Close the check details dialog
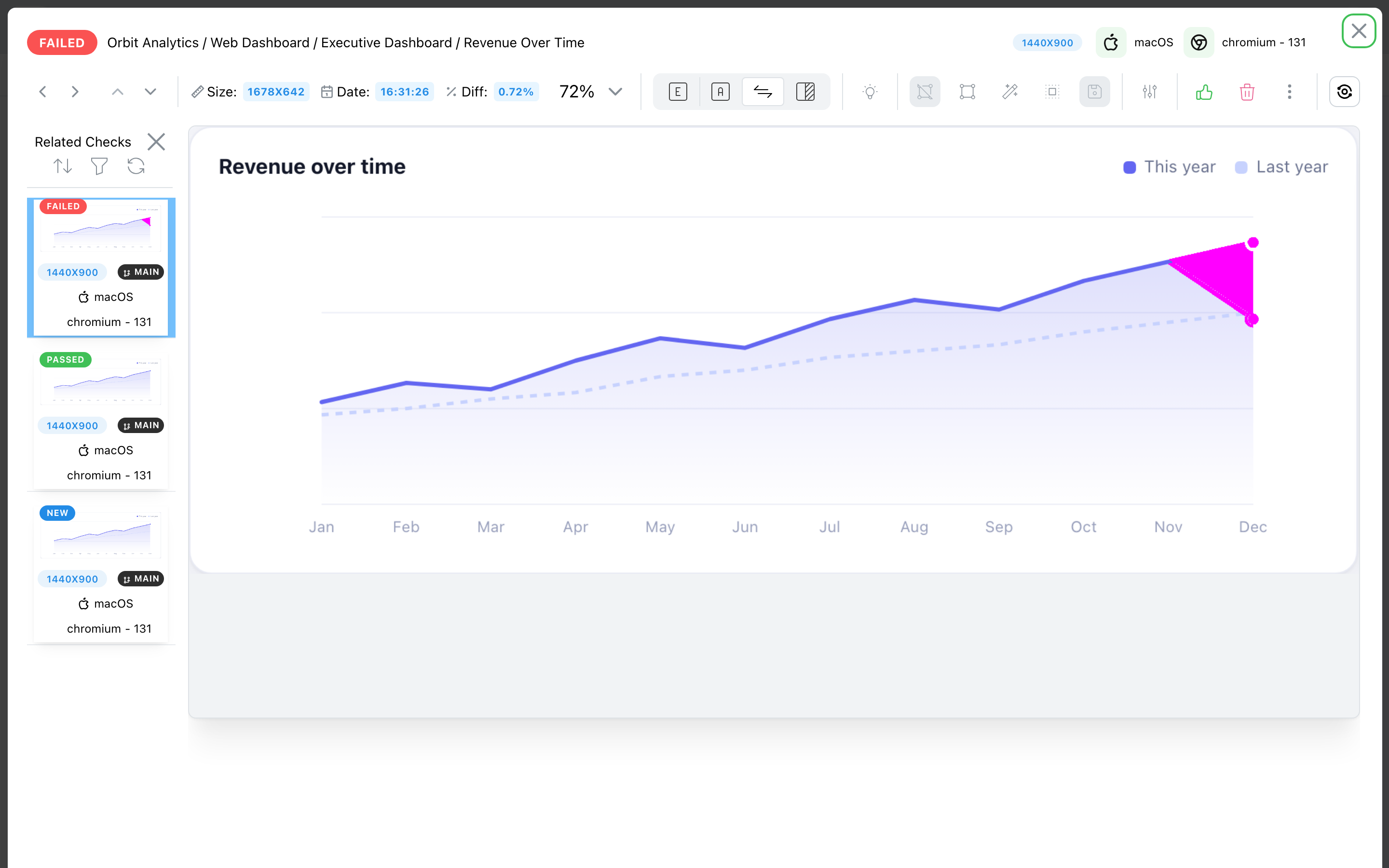The image size is (1389, 868). [x=1359, y=31]
